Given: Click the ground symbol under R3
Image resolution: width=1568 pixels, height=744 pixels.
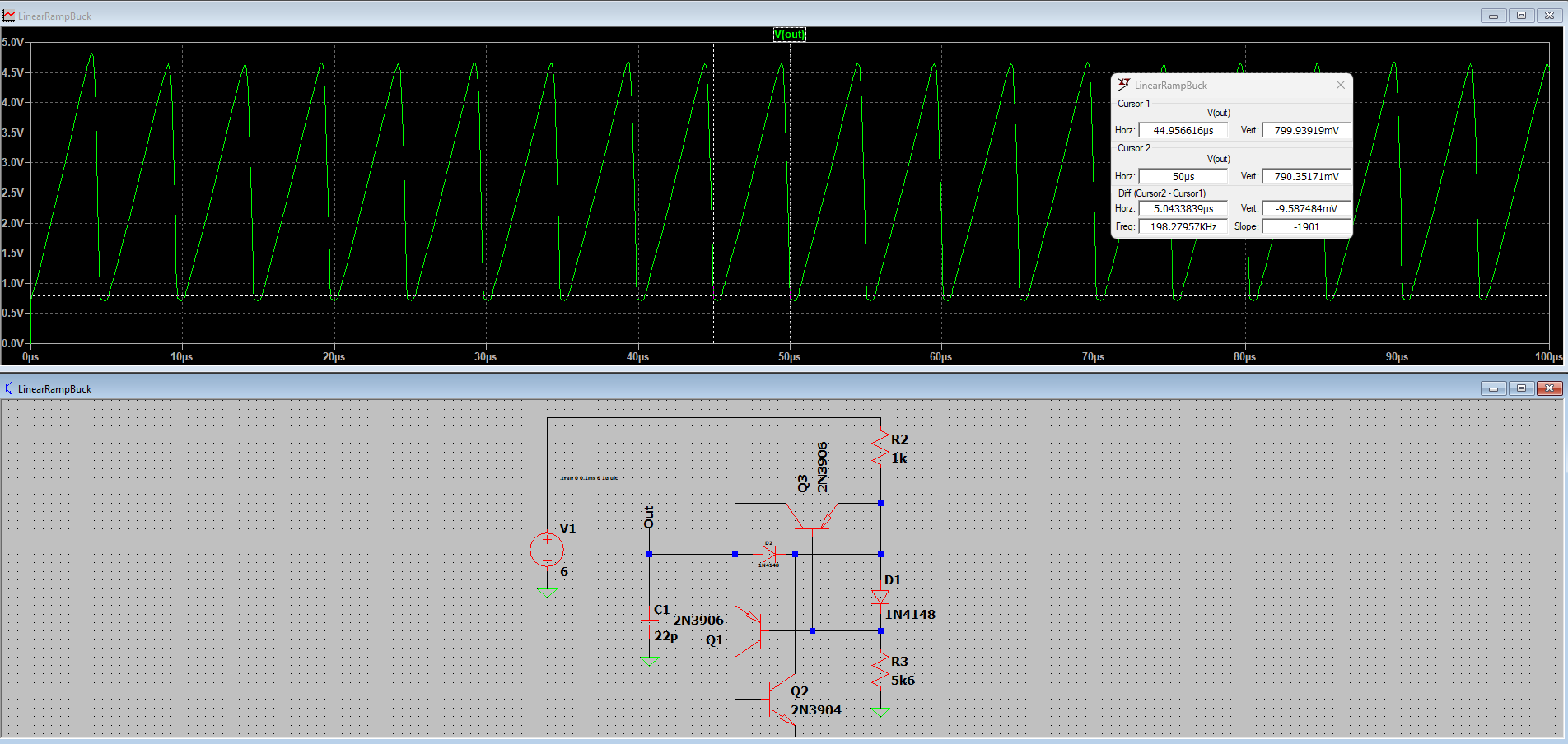Looking at the screenshot, I should (880, 712).
